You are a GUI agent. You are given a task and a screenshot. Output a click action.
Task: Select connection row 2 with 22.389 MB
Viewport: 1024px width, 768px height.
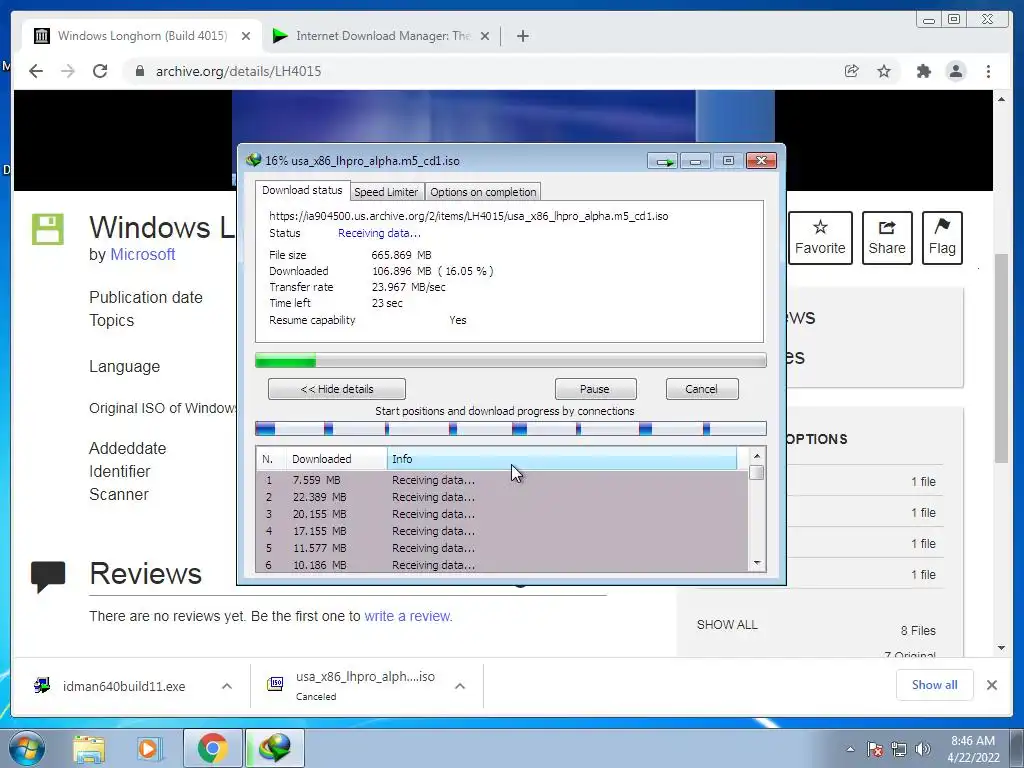502,497
